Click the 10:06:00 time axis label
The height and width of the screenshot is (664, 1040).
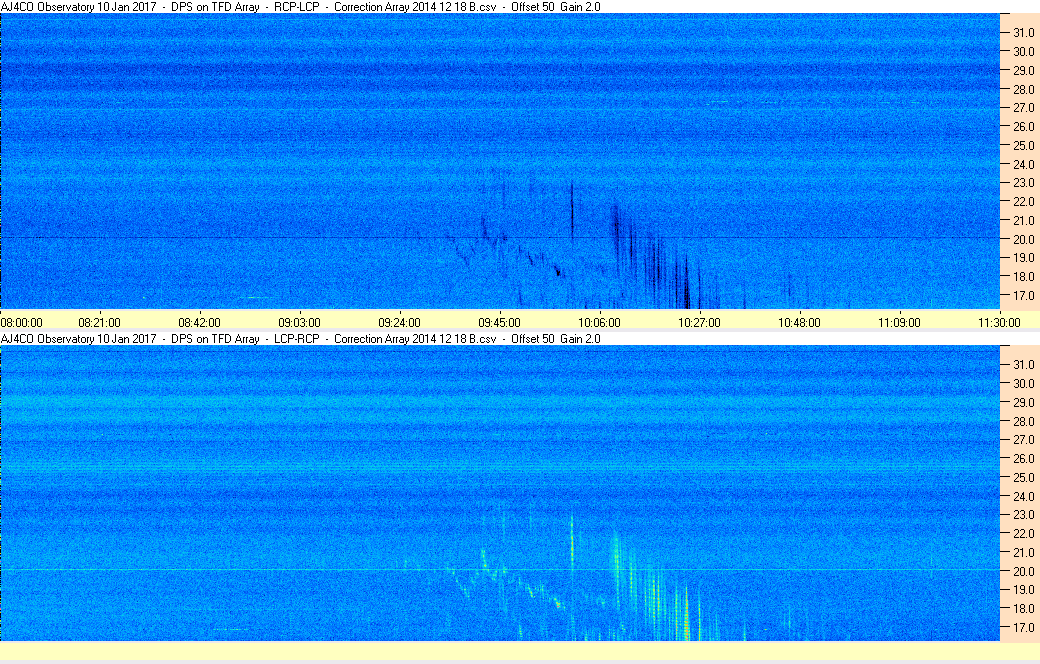pos(599,323)
